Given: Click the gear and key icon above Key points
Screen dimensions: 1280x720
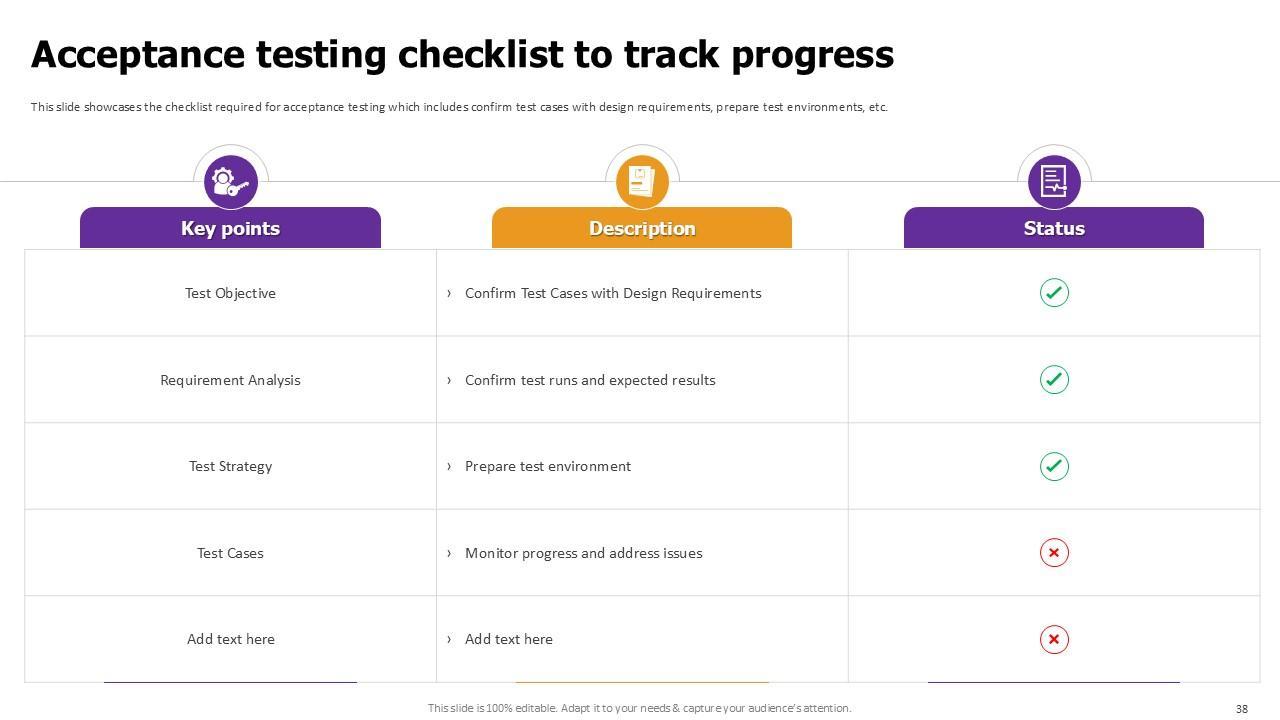Looking at the screenshot, I should (230, 182).
